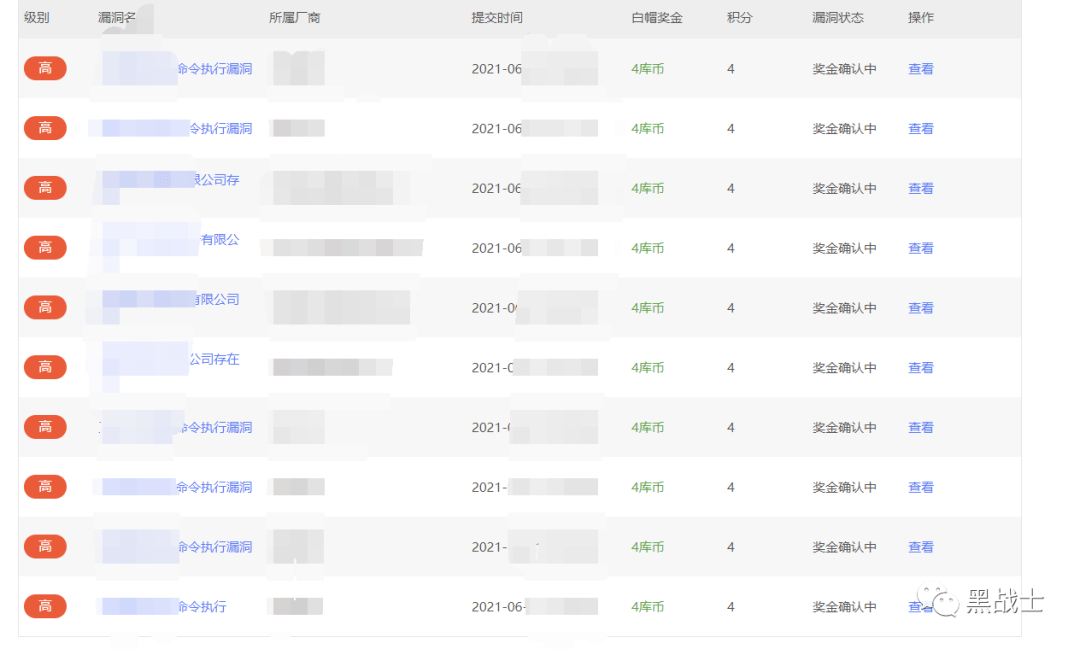Select 4库币 in the '公司存在' row
The height and width of the screenshot is (649, 1080).
coord(647,367)
